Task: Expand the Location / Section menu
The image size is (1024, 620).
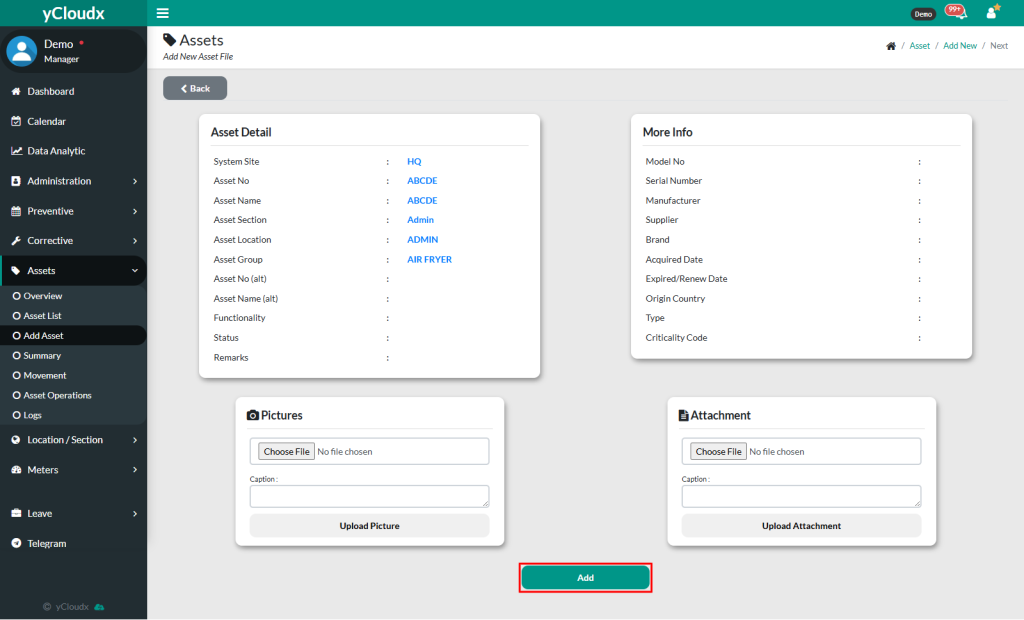Action: coord(73,440)
